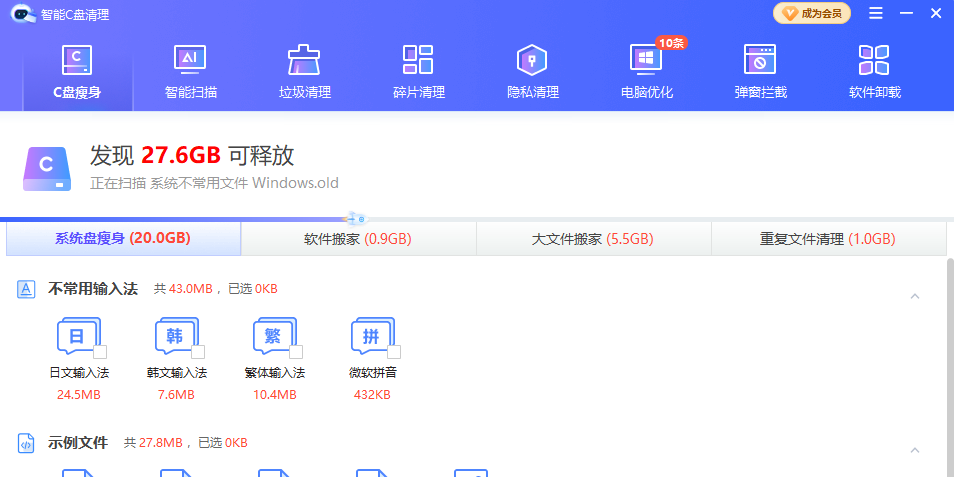Click the 共 43.0MB total text
The image size is (954, 477).
click(183, 289)
